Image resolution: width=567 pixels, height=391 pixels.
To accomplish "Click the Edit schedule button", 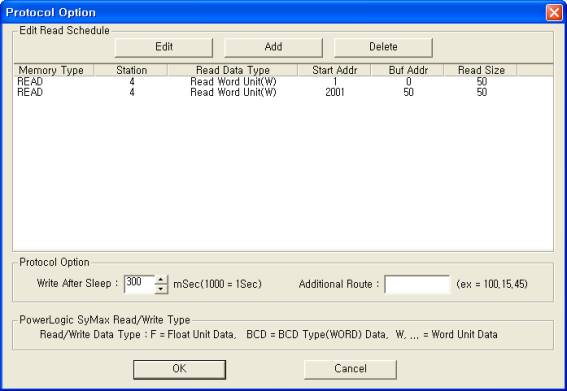I will (x=164, y=47).
